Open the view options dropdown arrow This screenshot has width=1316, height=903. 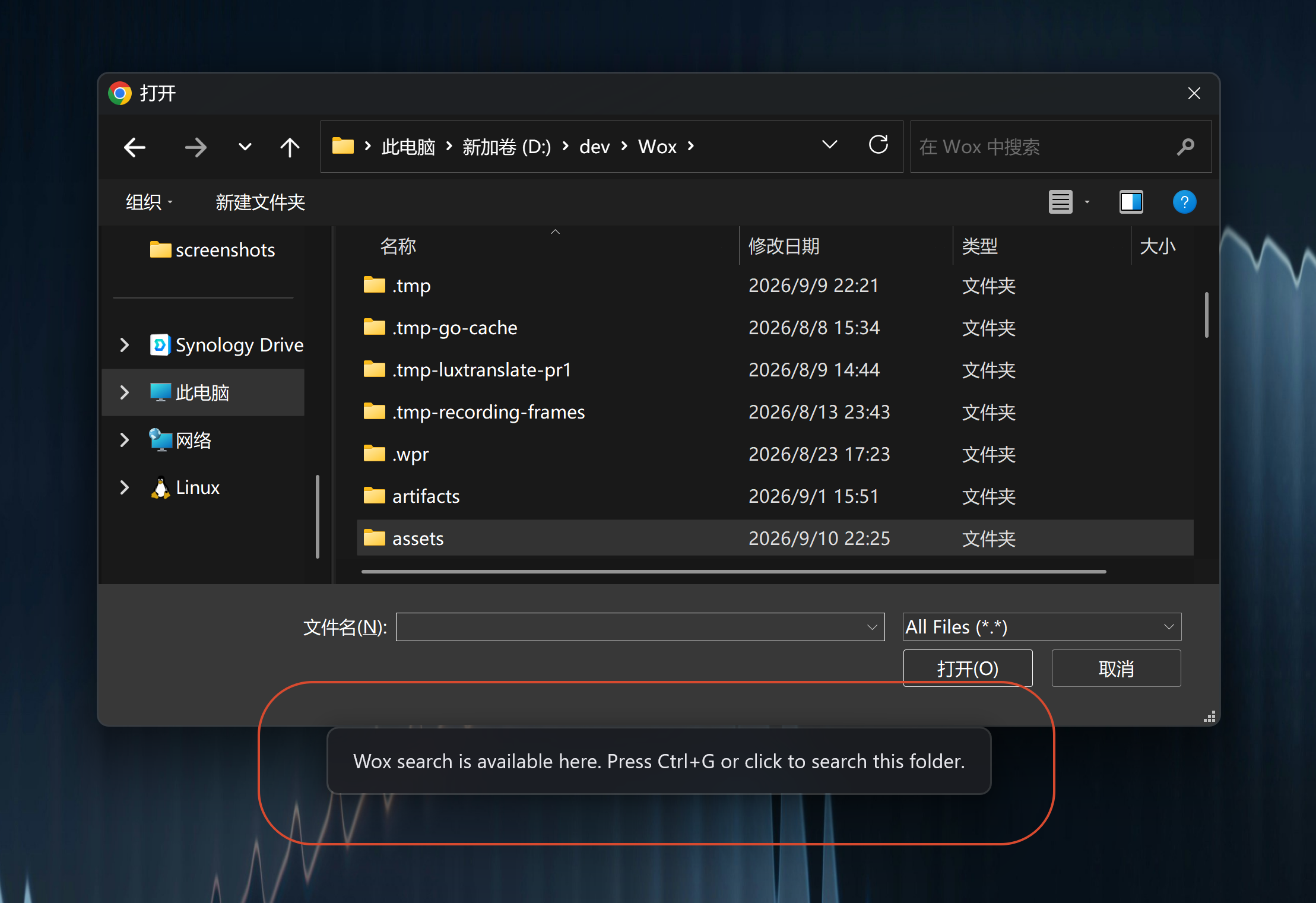tap(1087, 202)
